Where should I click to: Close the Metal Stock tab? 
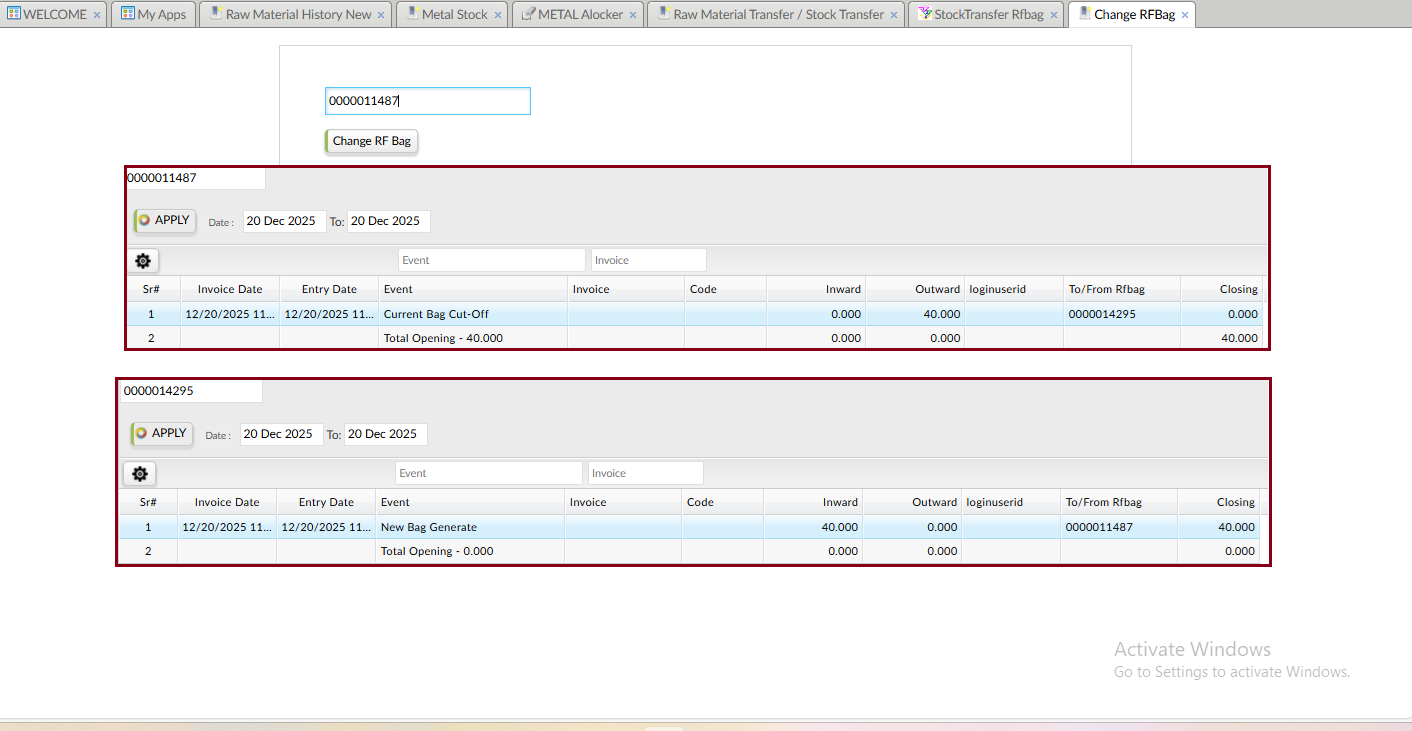497,15
